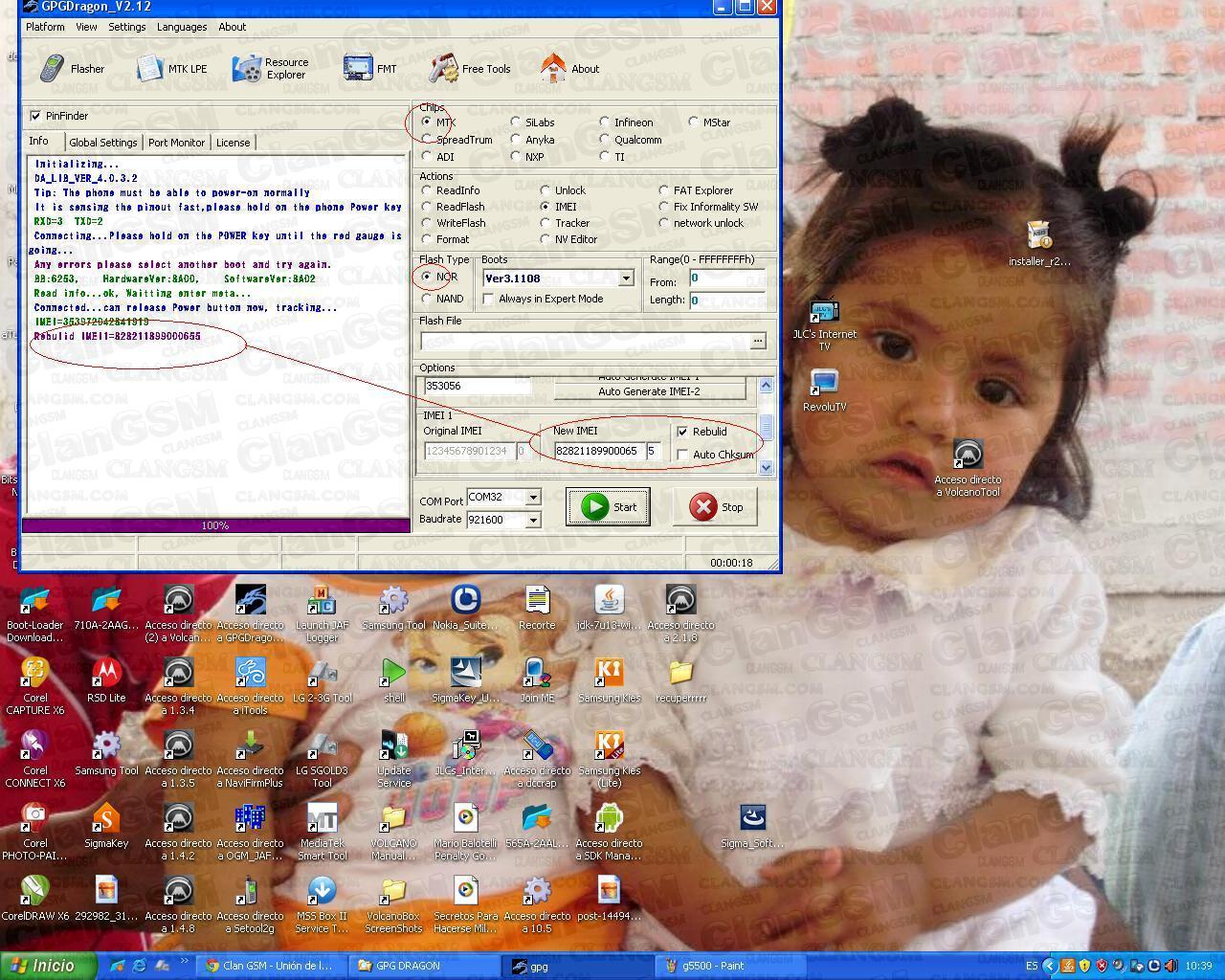
Task: Open RevoluTV desktop shortcut
Action: pos(824,391)
